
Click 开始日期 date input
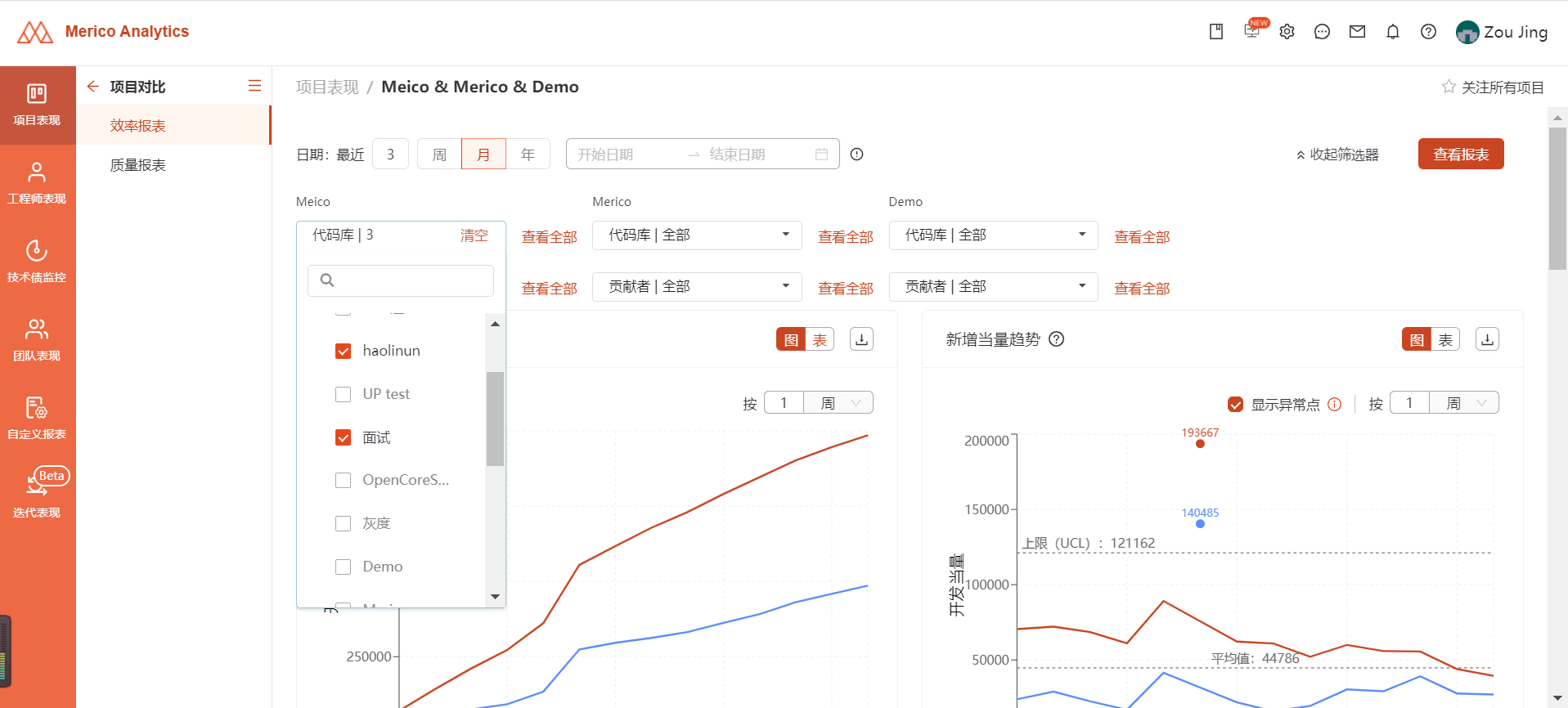tap(626, 155)
